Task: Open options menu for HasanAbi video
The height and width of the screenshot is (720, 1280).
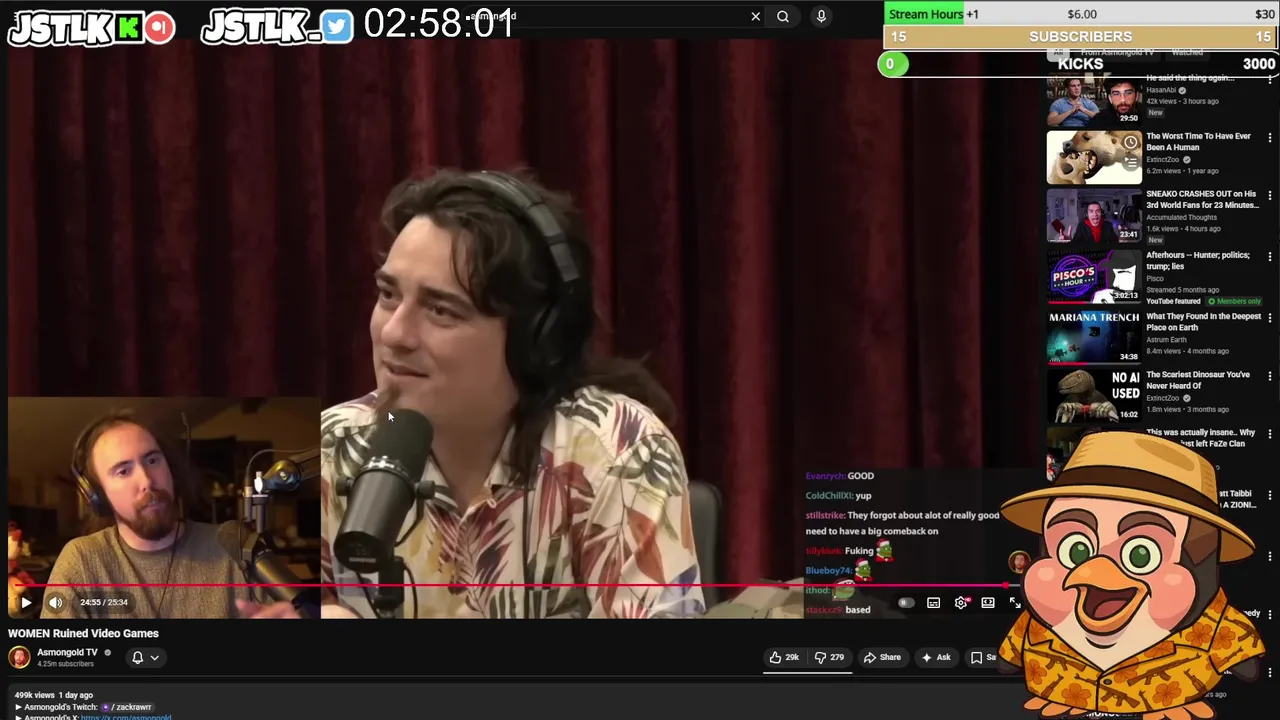Action: coord(1270,80)
